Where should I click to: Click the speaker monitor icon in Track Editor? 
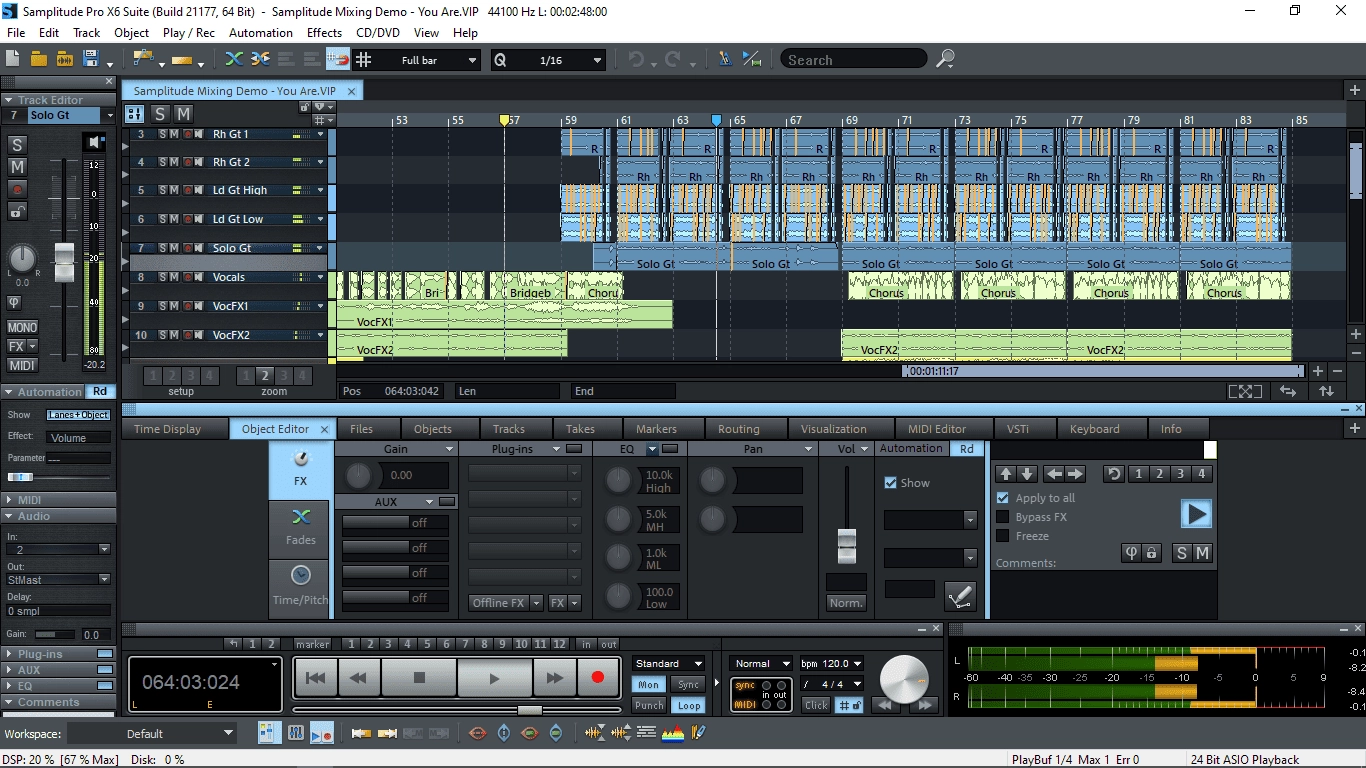96,144
